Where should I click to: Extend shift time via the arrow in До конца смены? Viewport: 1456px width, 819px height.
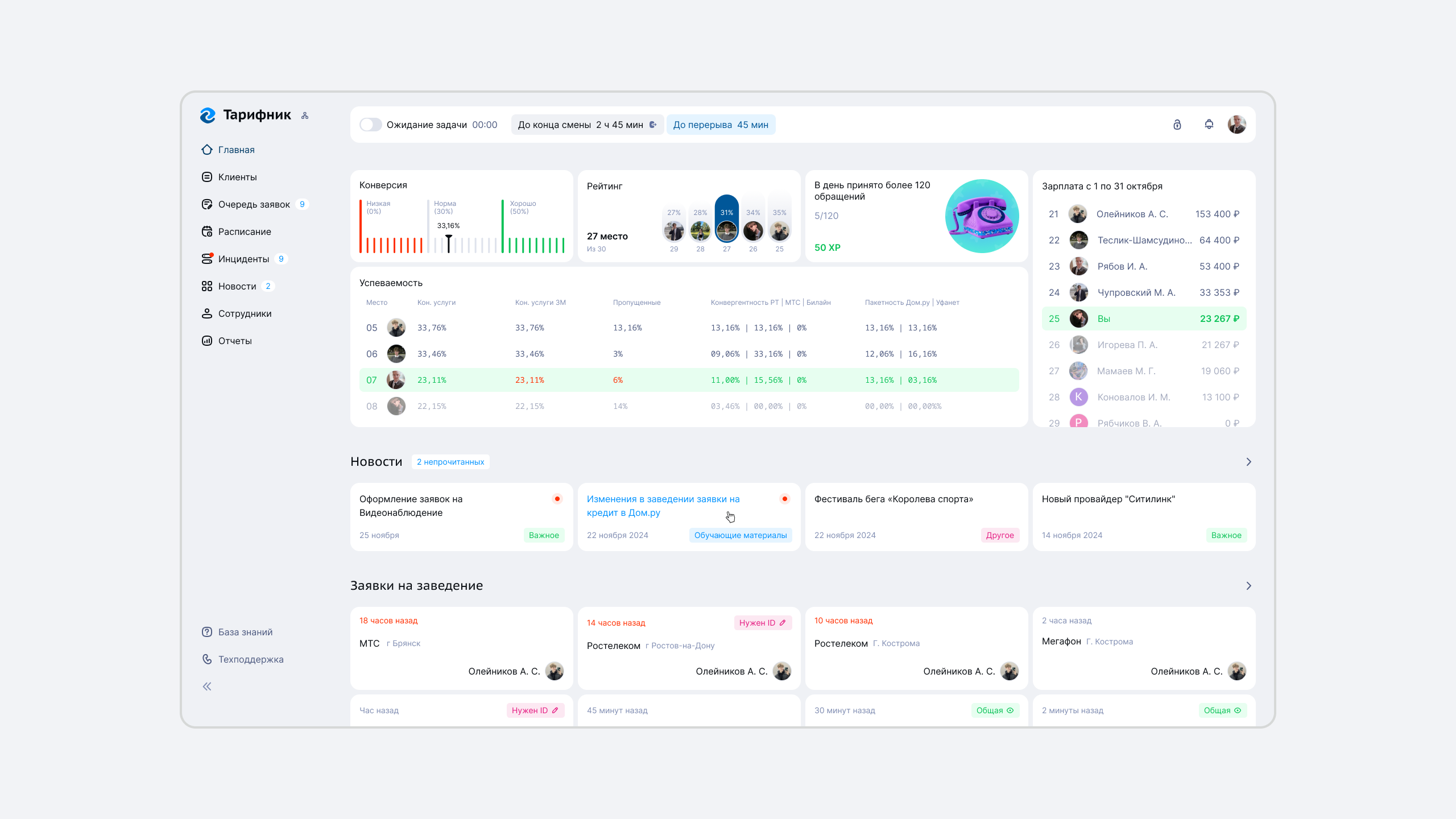tap(653, 124)
